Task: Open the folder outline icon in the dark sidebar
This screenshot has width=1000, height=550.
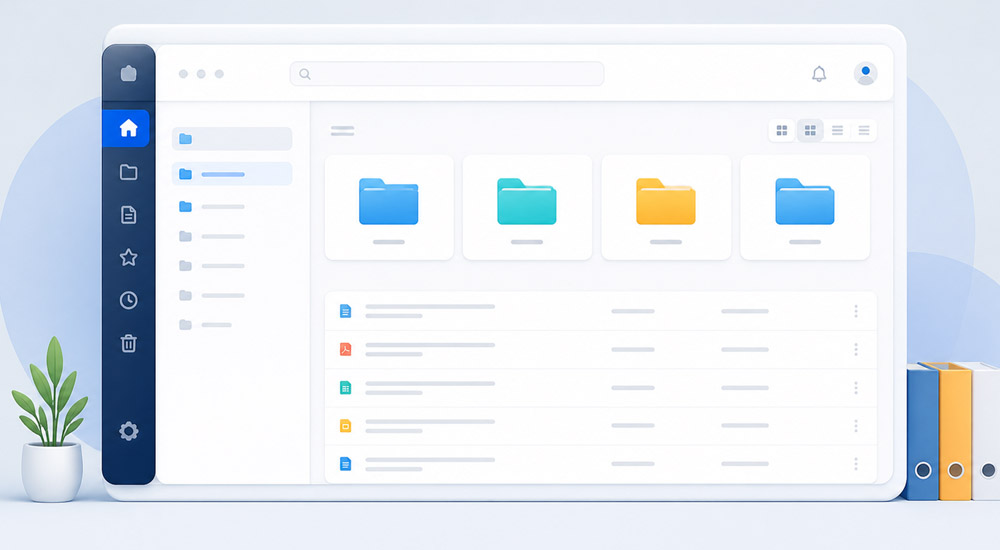Action: coord(129,172)
